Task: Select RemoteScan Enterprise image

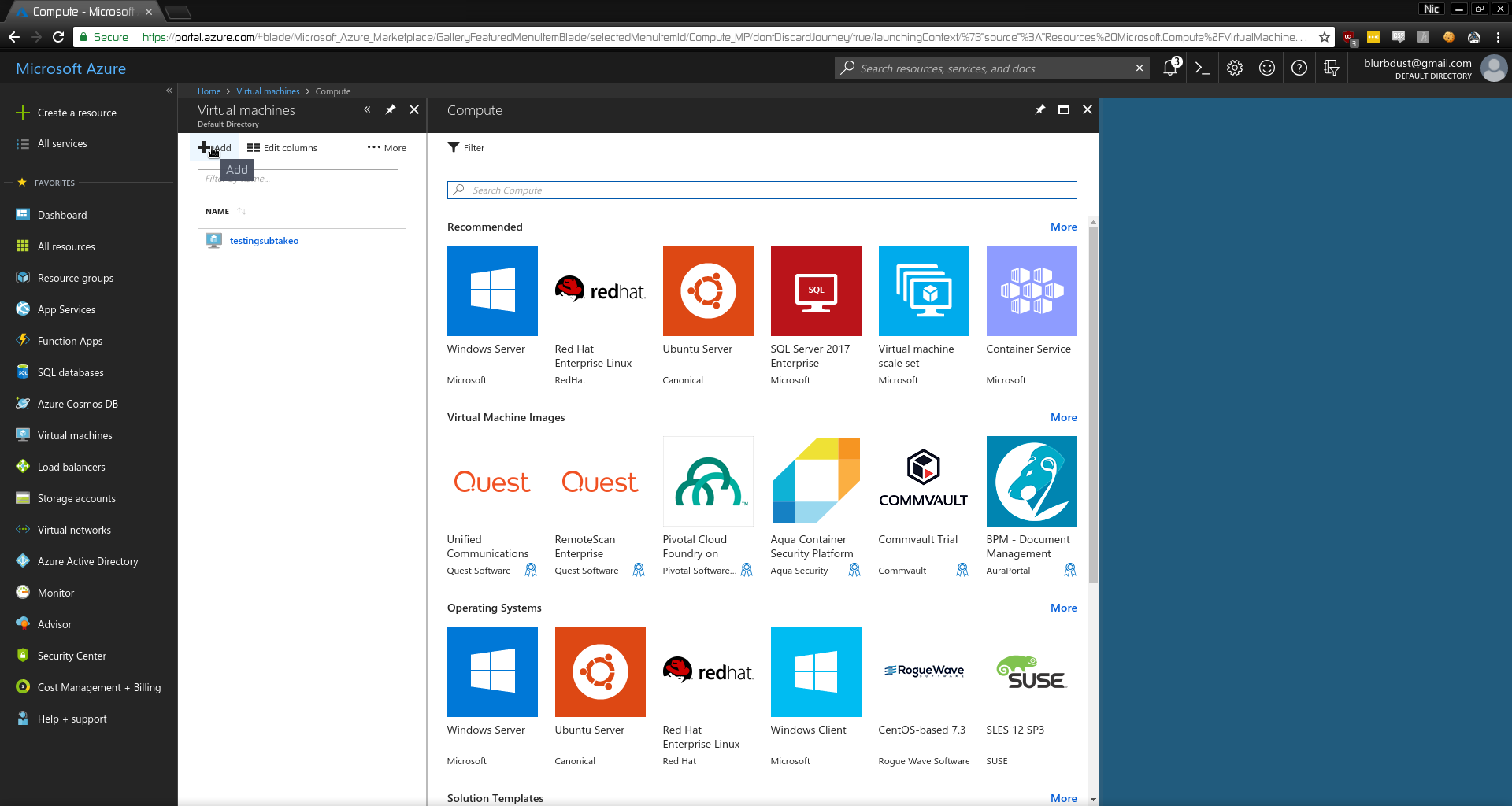Action: pos(600,506)
